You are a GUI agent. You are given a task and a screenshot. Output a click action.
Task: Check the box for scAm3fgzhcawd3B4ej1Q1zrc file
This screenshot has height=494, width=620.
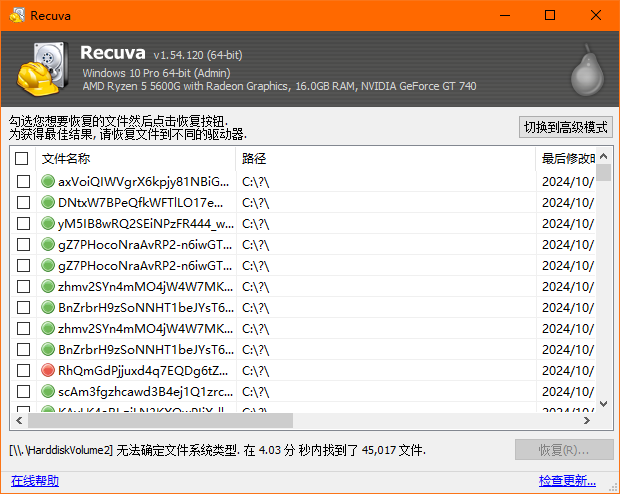[23, 392]
